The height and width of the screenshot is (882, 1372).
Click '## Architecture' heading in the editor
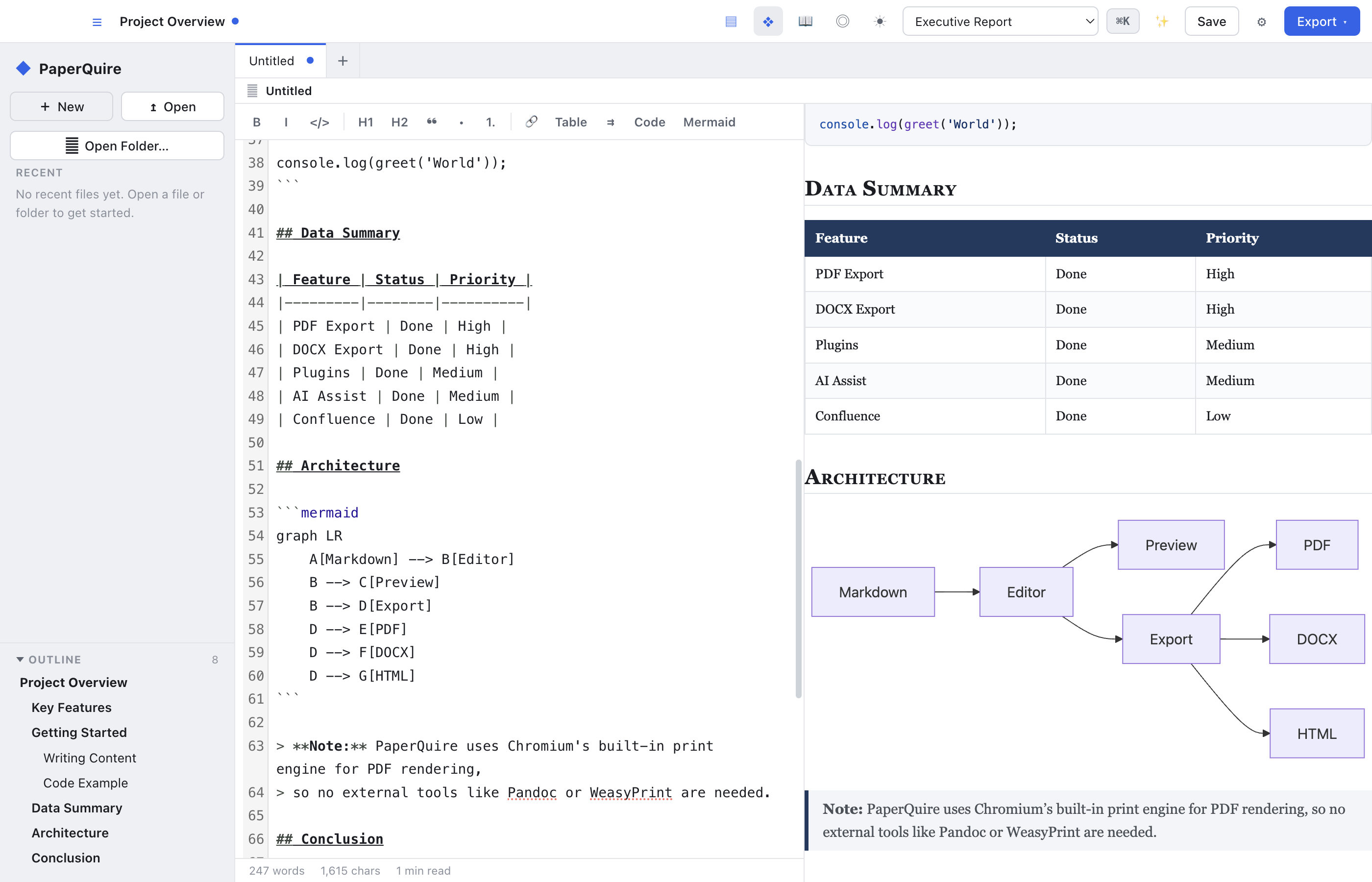tap(338, 465)
